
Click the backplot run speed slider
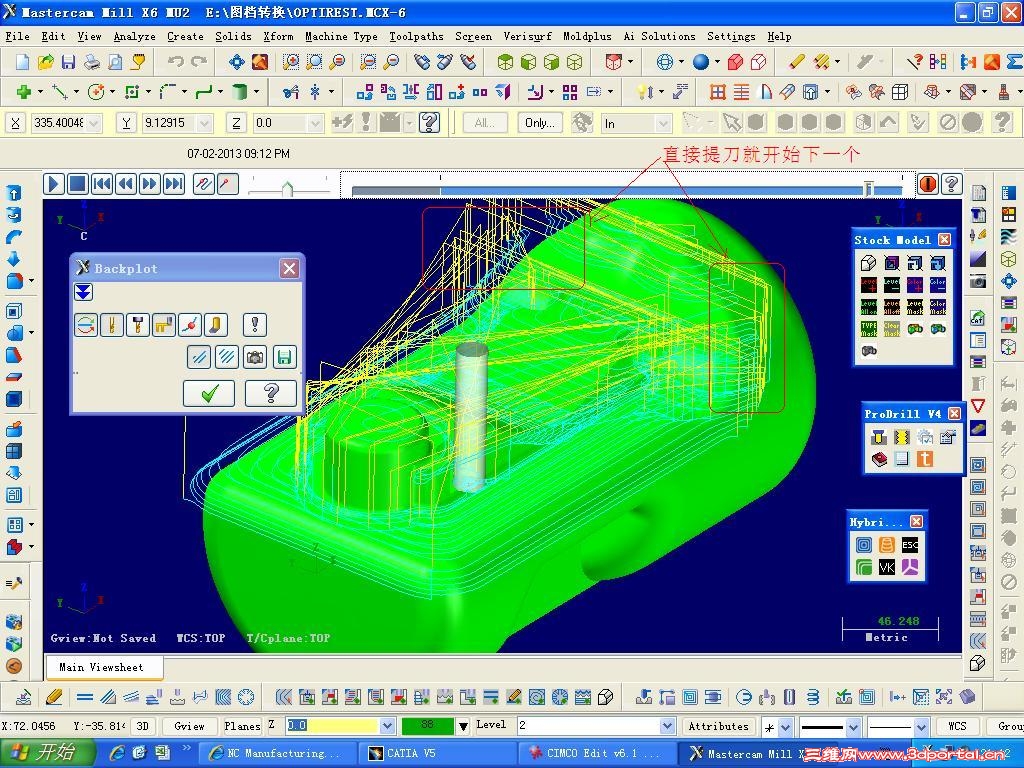[x=288, y=189]
